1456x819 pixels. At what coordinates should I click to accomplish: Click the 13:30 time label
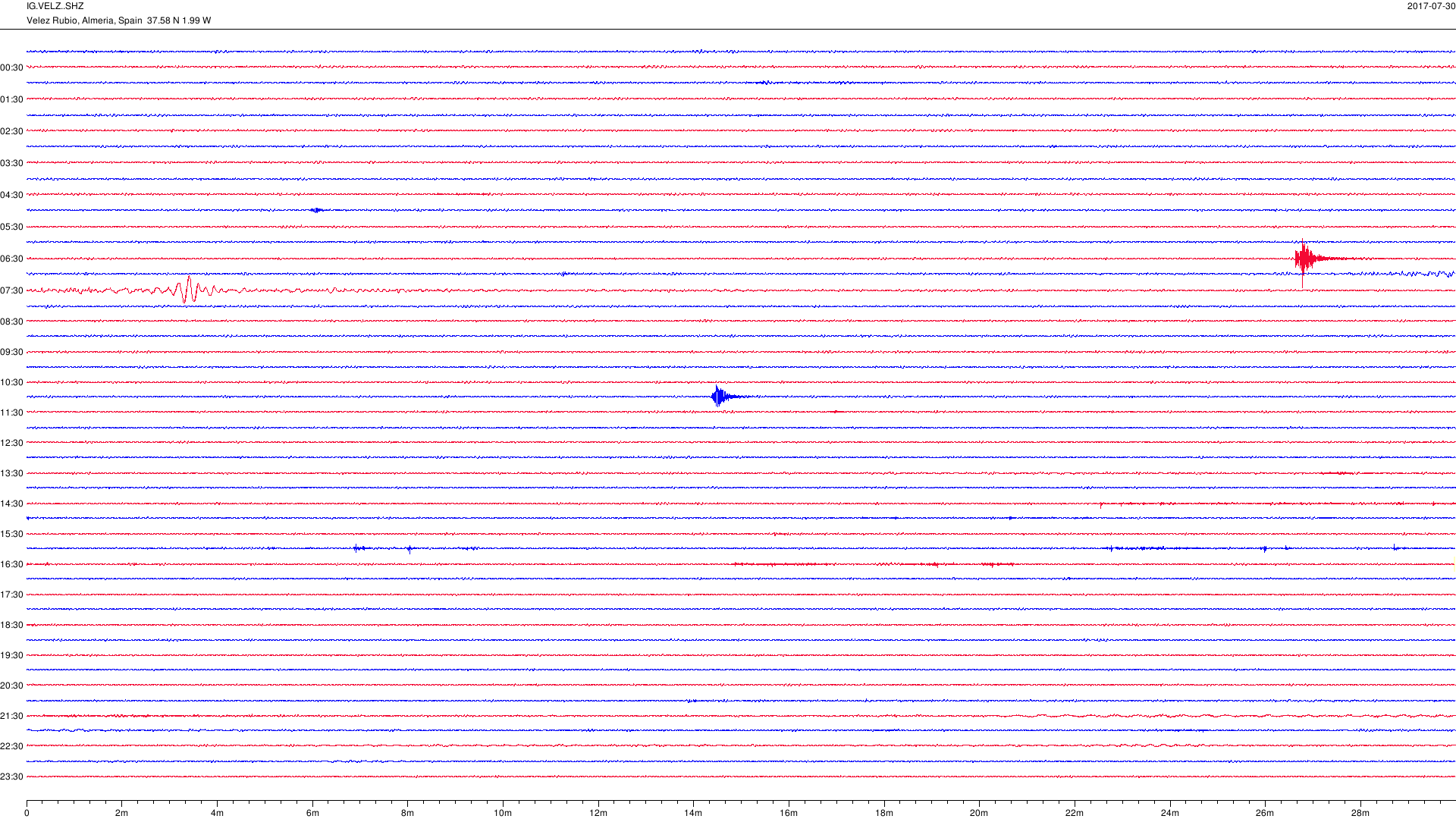point(11,473)
